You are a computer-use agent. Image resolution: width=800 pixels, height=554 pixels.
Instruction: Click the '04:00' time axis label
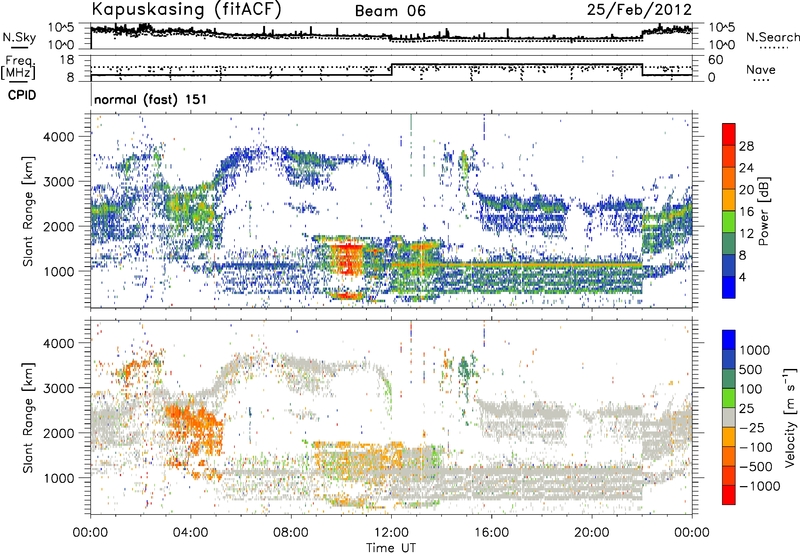coord(190,533)
